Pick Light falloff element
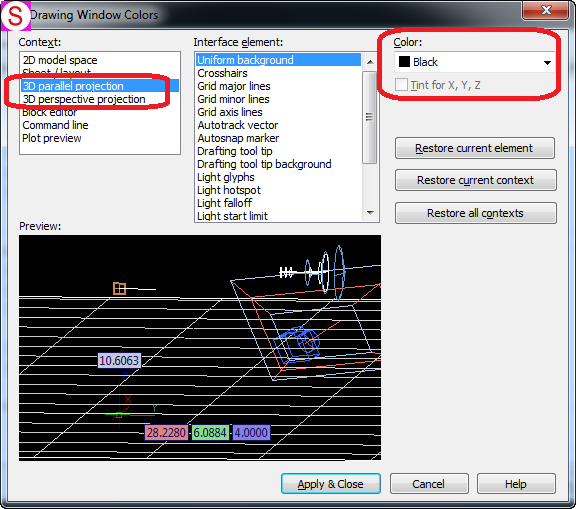576x509 pixels. point(278,203)
